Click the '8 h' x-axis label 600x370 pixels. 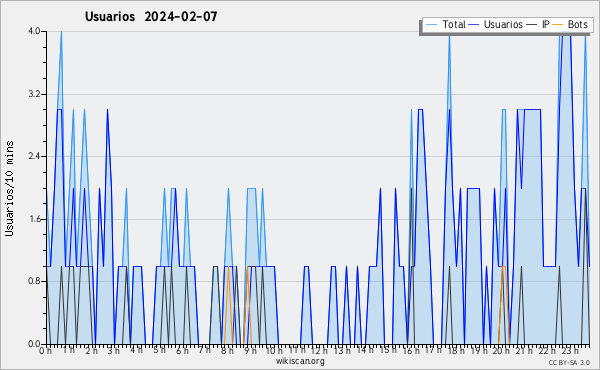click(227, 351)
